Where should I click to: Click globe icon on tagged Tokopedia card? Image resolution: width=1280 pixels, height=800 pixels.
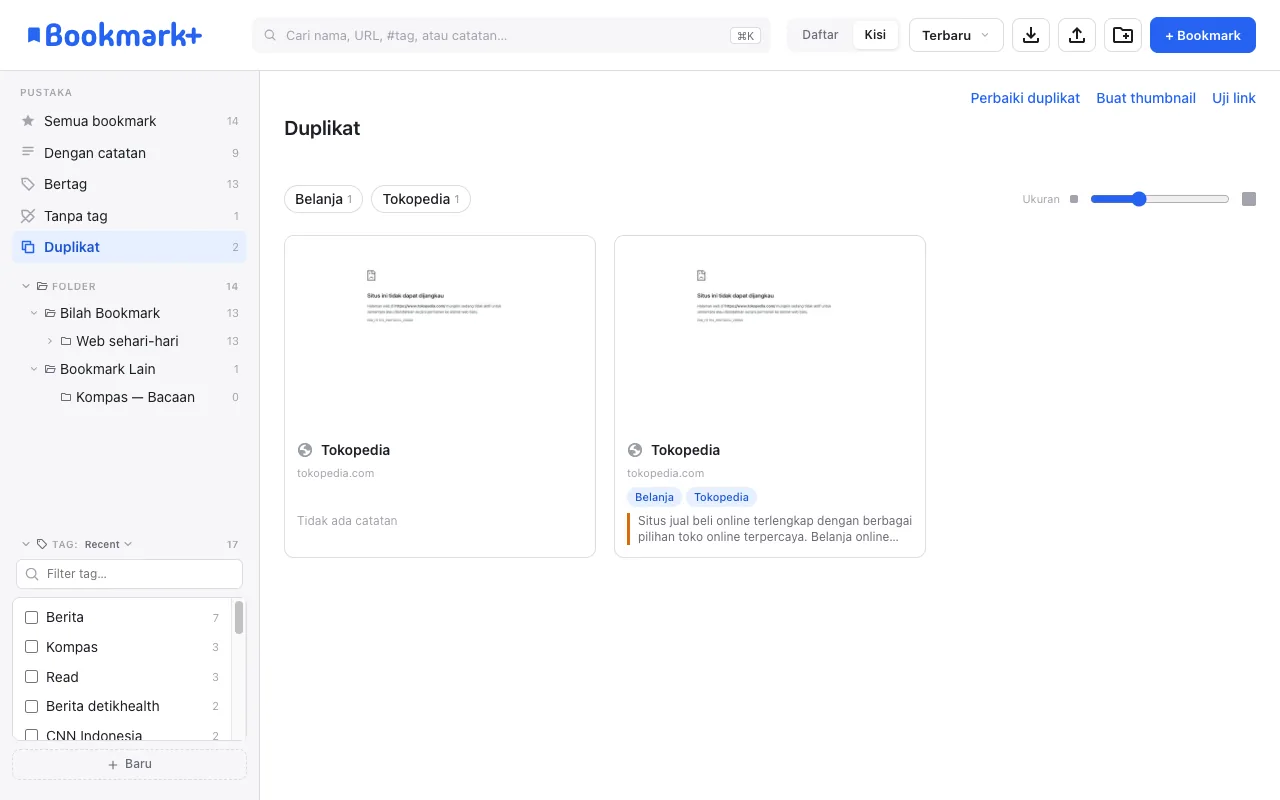635,450
